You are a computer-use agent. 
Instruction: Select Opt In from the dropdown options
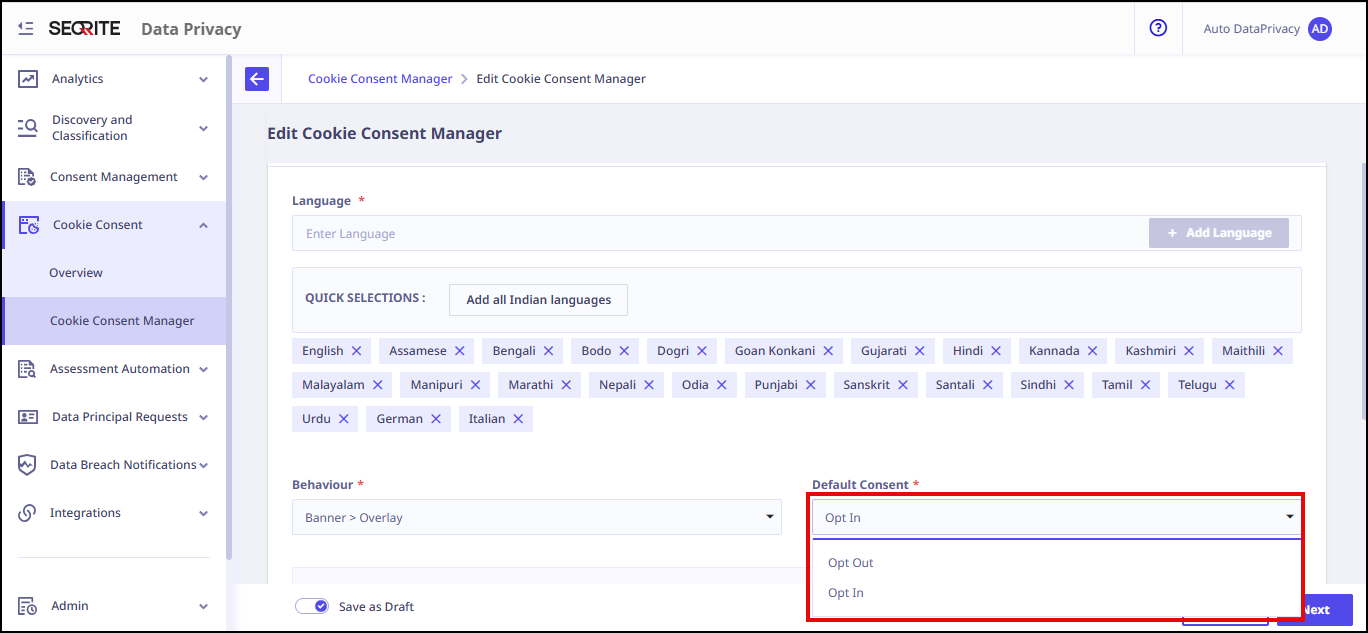(x=846, y=593)
